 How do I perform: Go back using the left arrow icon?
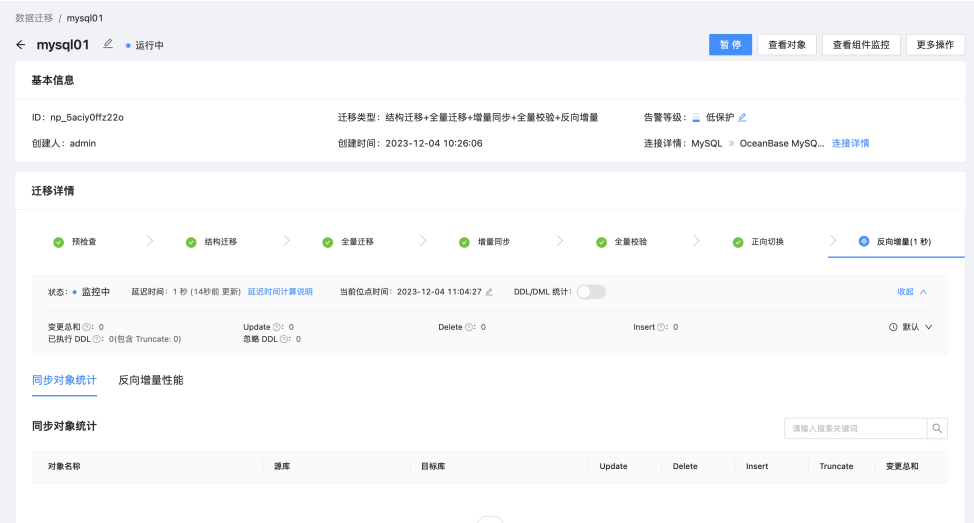pyautogui.click(x=20, y=45)
